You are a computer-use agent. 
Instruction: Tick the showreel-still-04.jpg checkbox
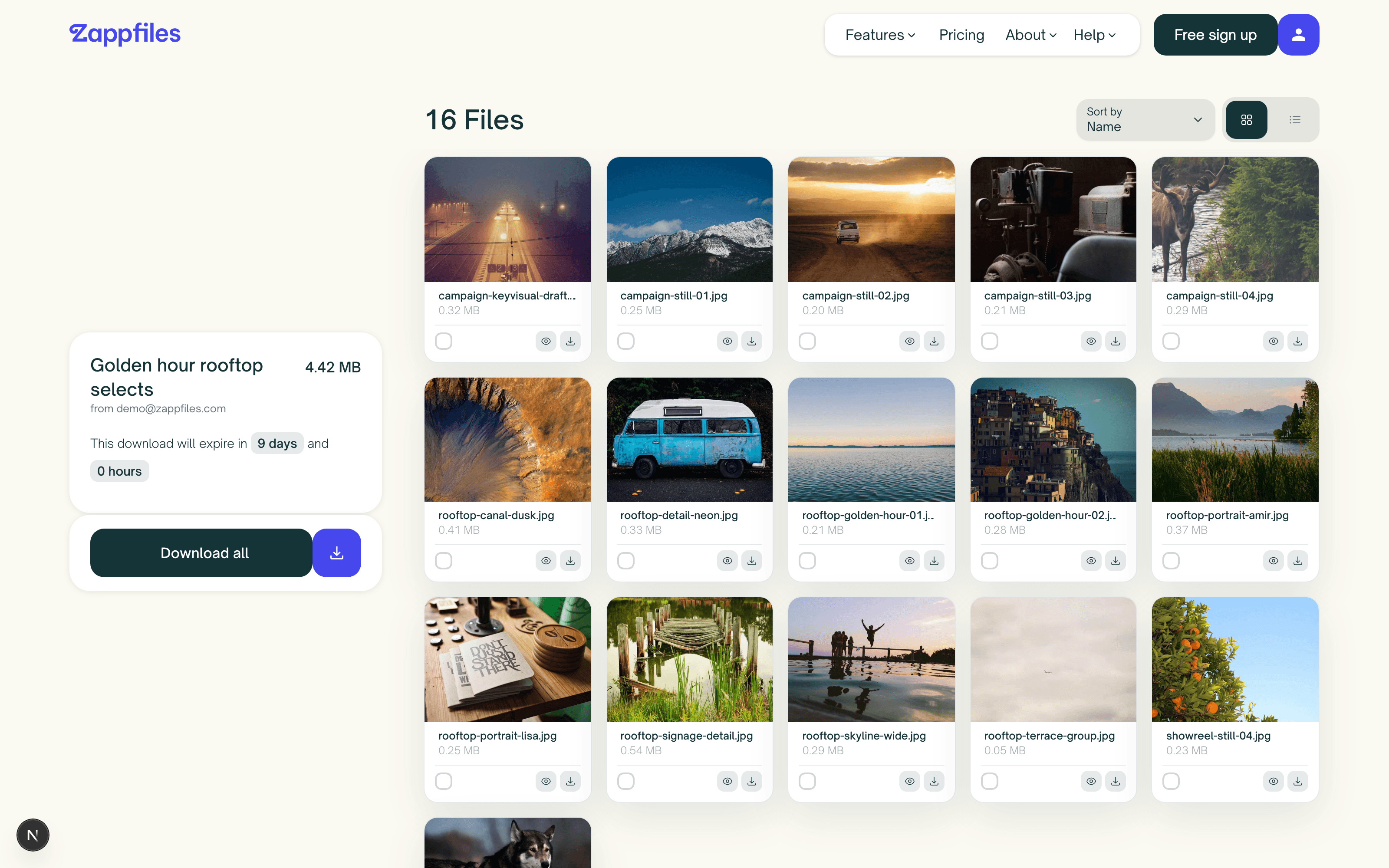[x=1171, y=781]
